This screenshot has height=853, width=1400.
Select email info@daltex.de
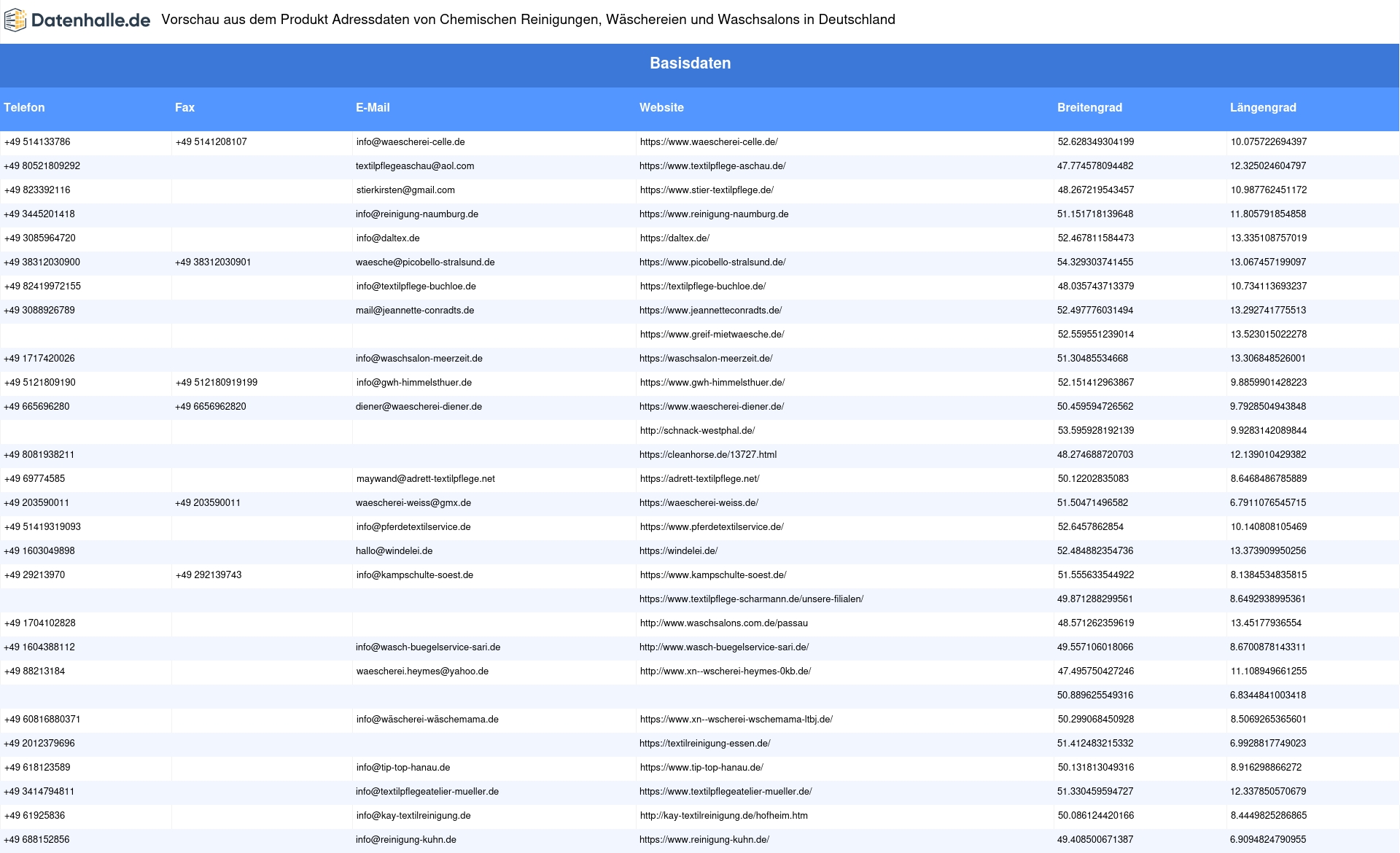(388, 238)
